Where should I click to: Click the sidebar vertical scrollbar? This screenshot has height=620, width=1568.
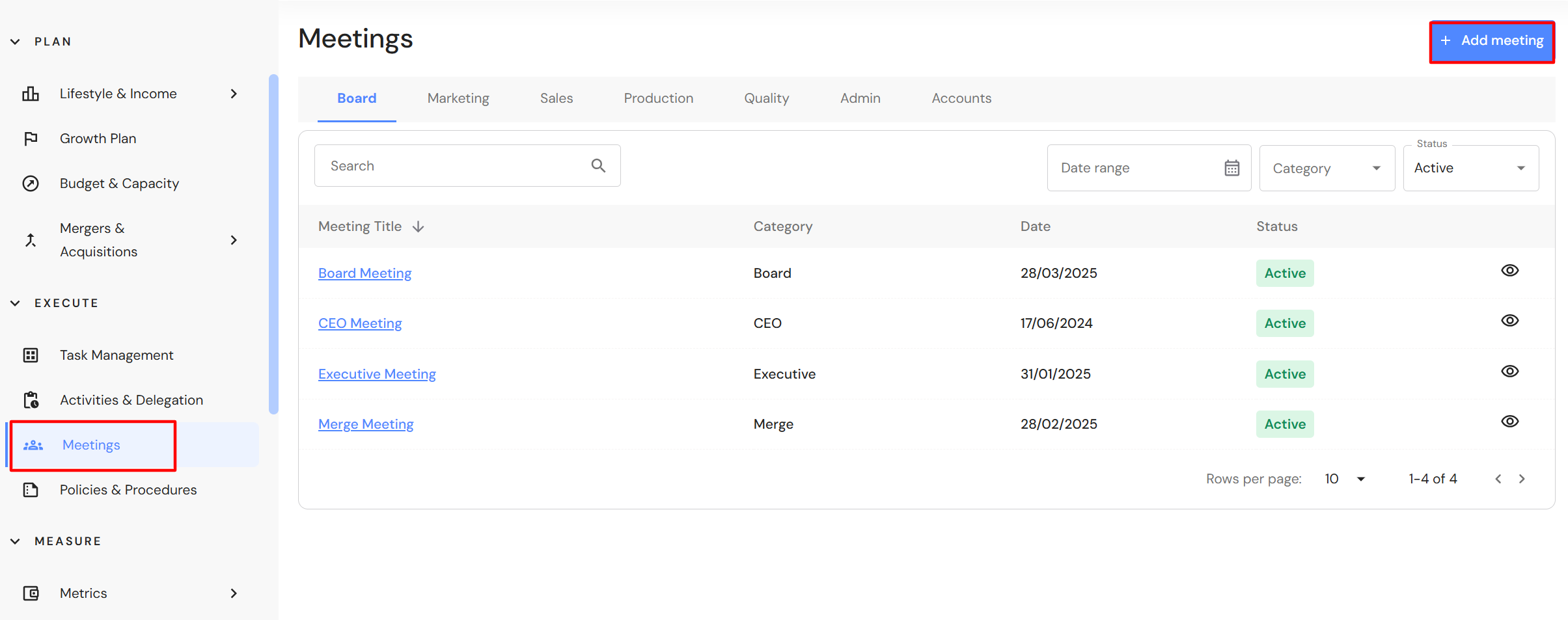(x=273, y=244)
